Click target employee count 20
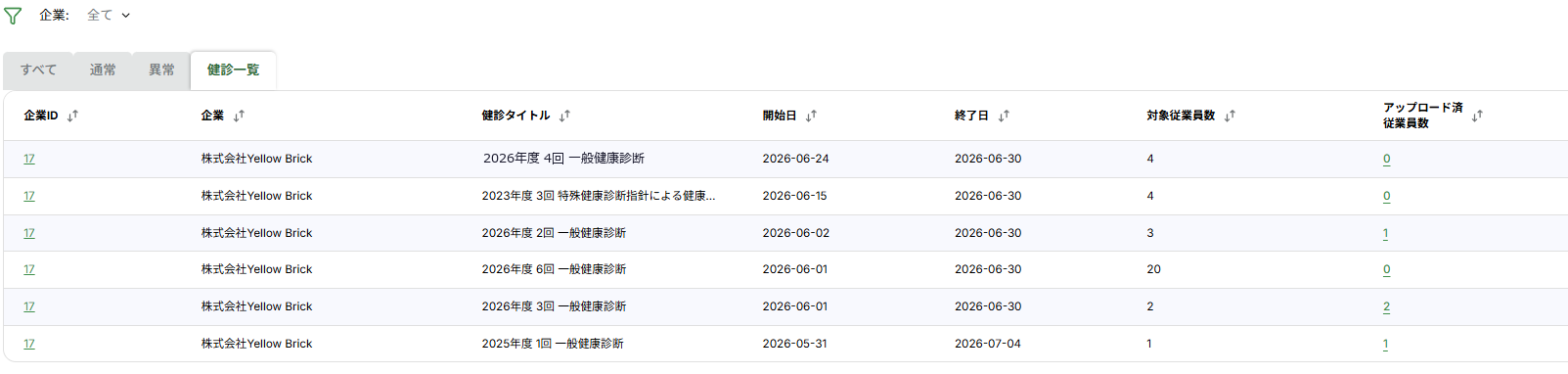The height and width of the screenshot is (374, 1568). pos(1154,269)
